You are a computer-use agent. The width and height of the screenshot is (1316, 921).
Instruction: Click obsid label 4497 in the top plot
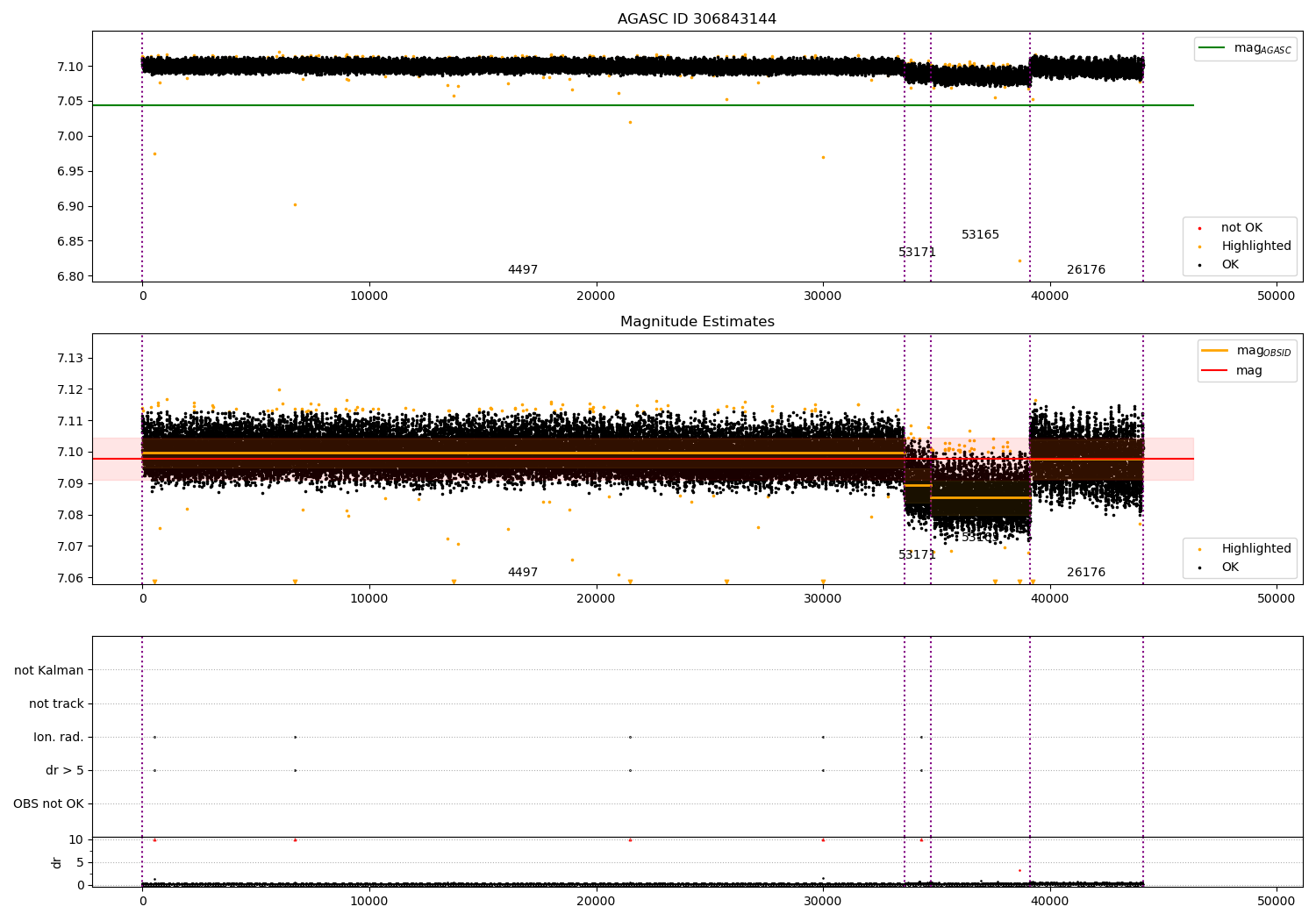coord(523,270)
